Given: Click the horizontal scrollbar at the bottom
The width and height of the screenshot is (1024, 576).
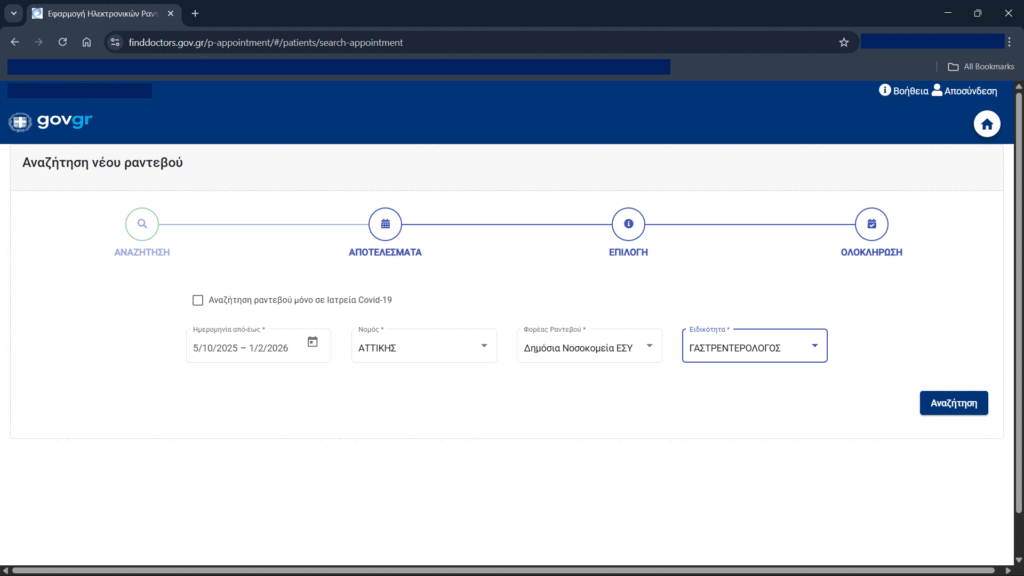Looking at the screenshot, I should [500, 570].
